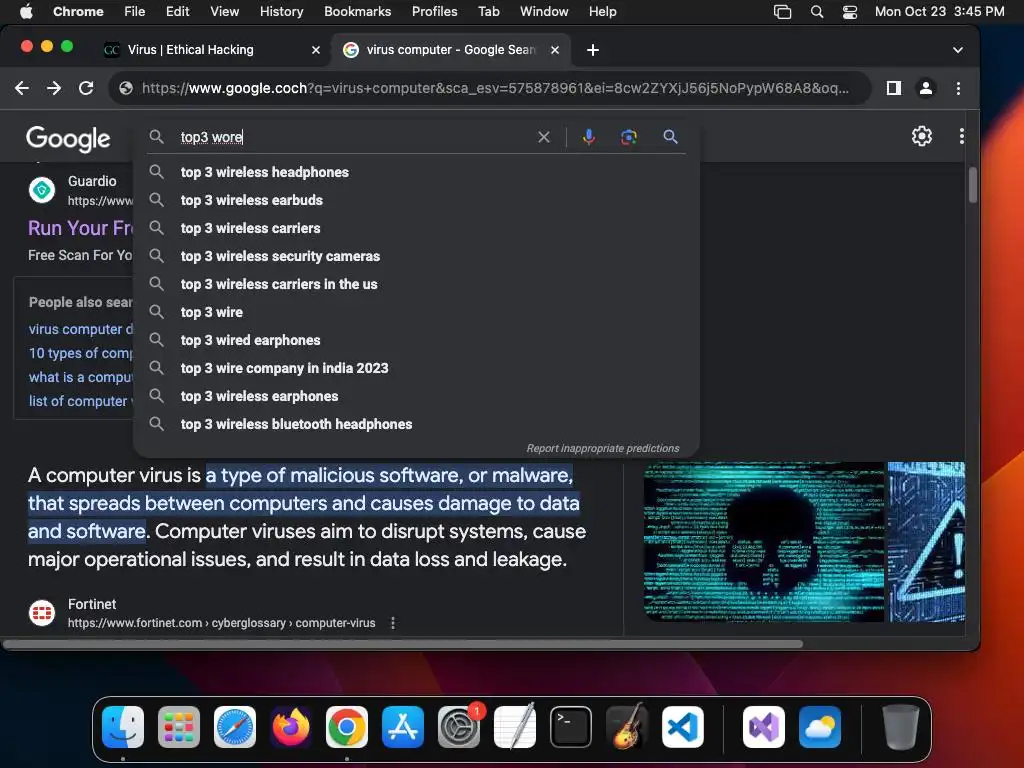Open the Bookmarks menu
The height and width of the screenshot is (768, 1024).
coord(357,12)
